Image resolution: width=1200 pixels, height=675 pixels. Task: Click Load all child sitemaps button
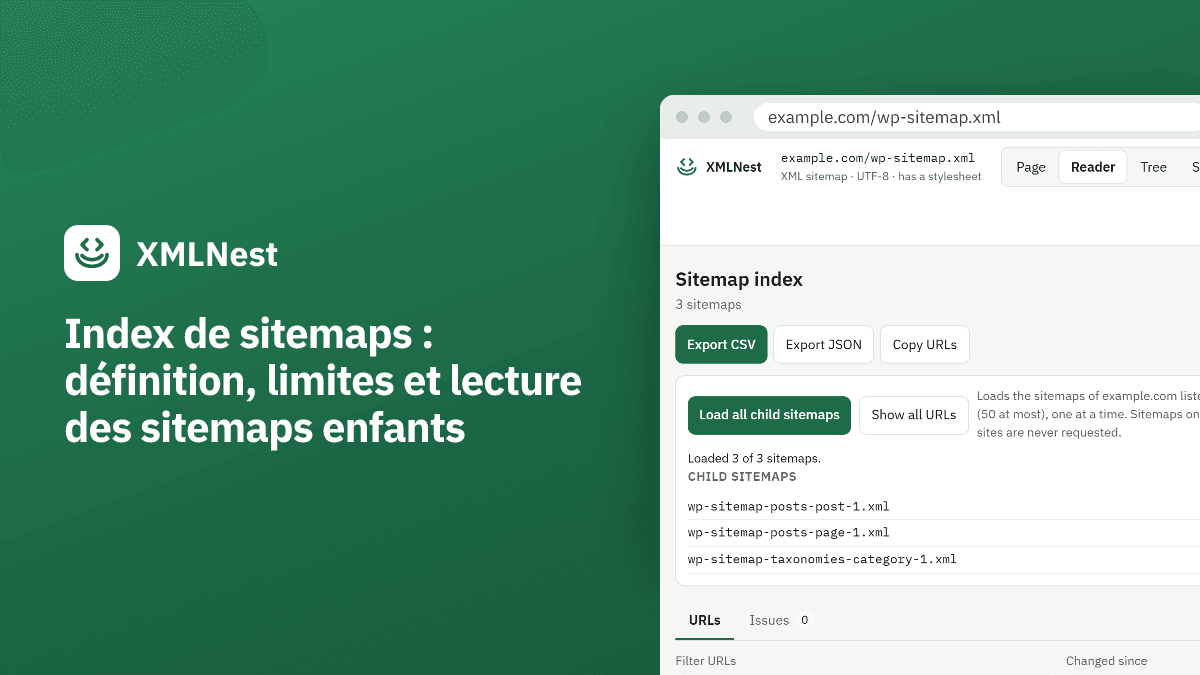[x=769, y=415]
